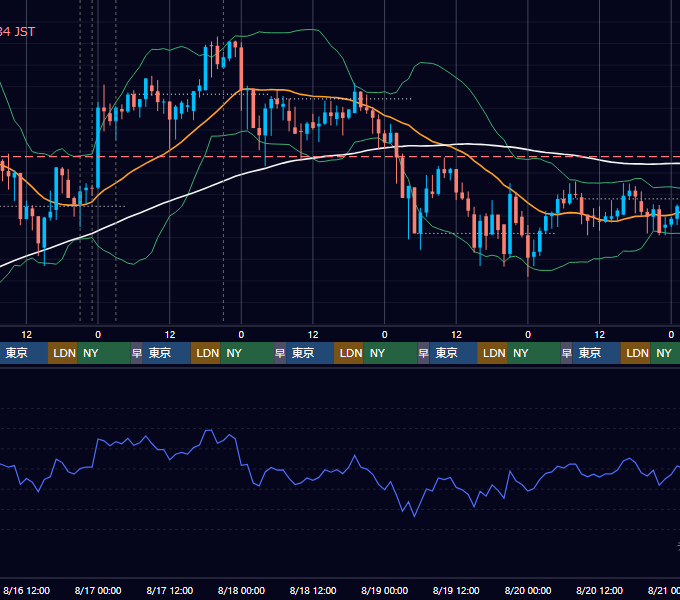Select the 8/20 12:00 date label
Screen dimensions: 680x600
tap(599, 590)
